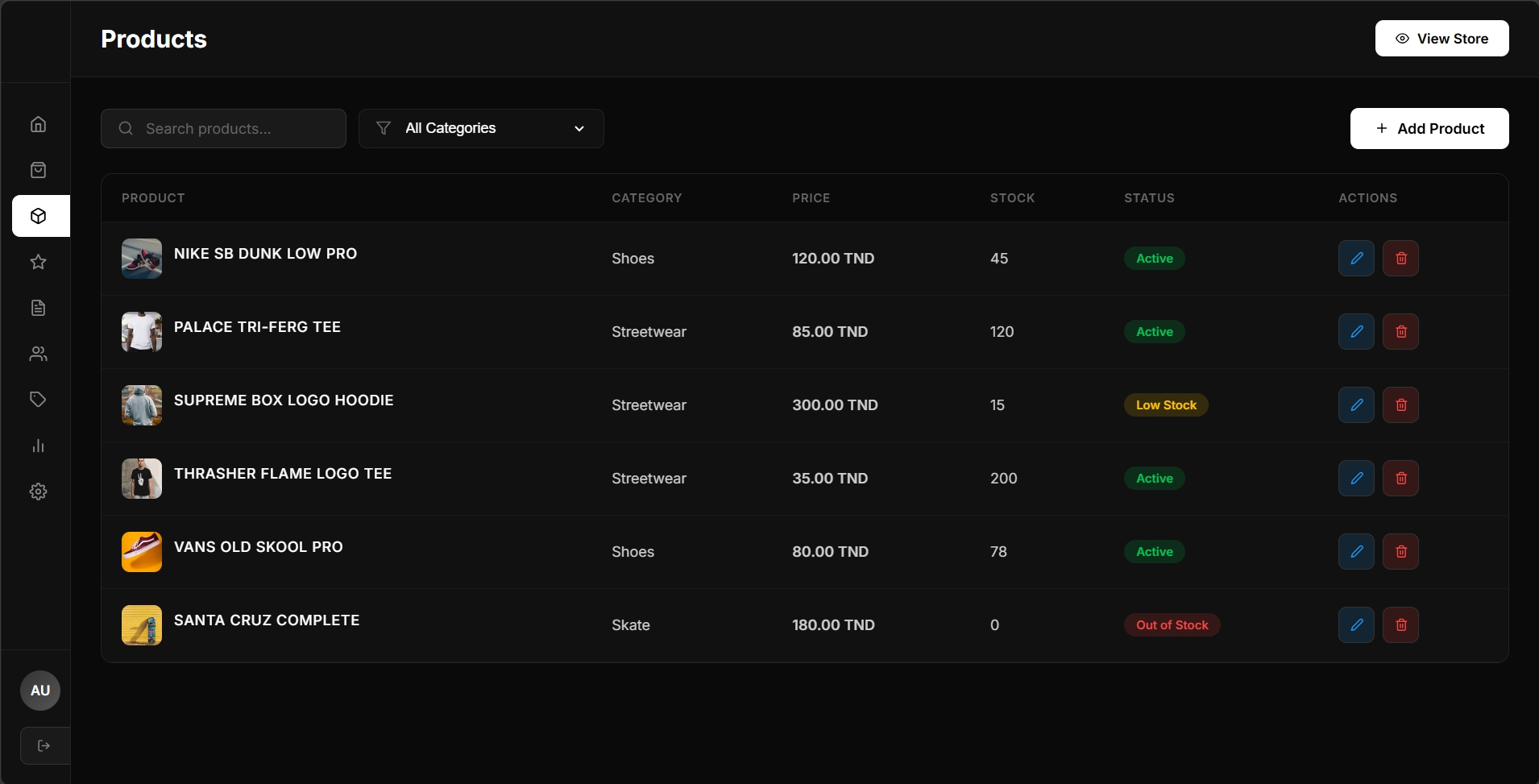This screenshot has width=1539, height=784.
Task: Click the stock value 200
Action: tap(1004, 479)
